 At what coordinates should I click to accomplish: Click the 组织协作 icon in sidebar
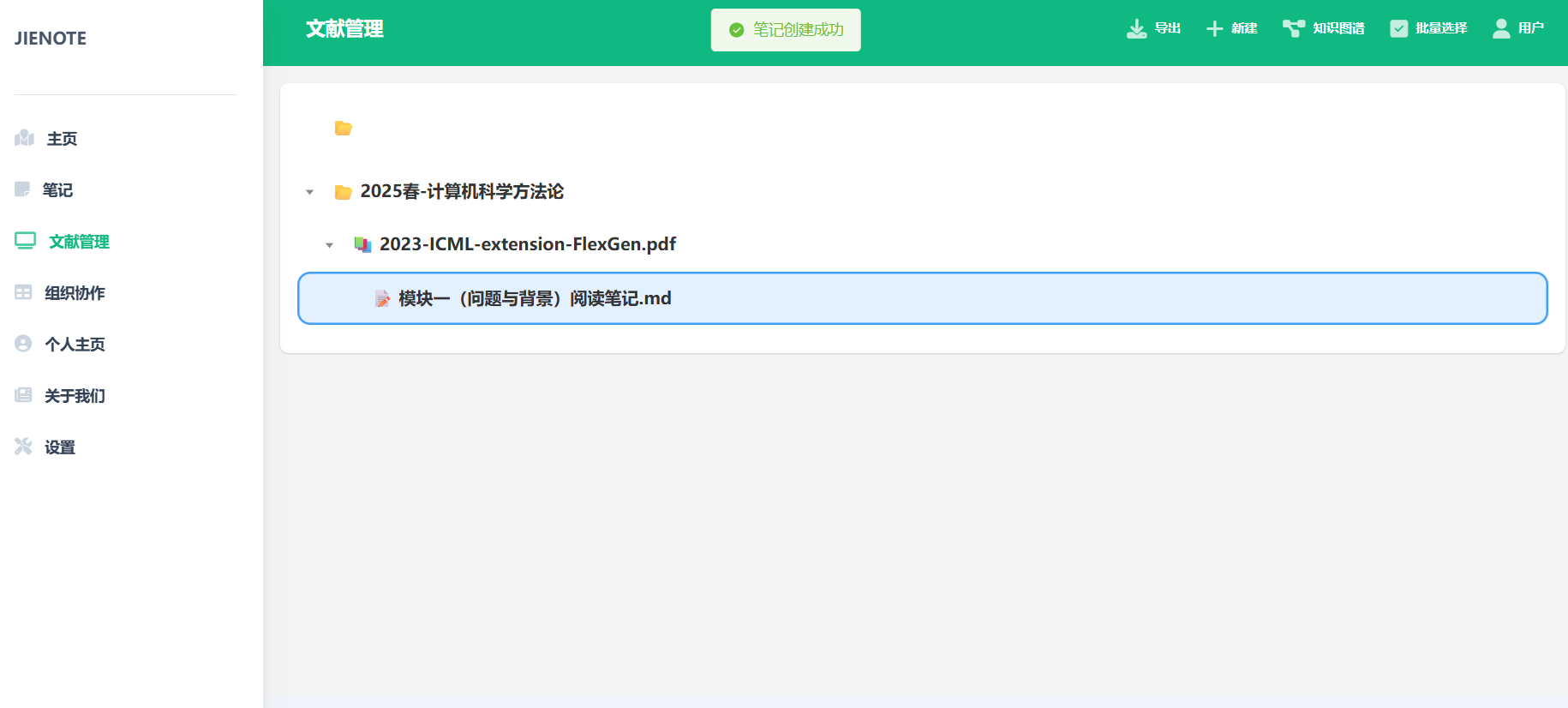click(x=23, y=292)
